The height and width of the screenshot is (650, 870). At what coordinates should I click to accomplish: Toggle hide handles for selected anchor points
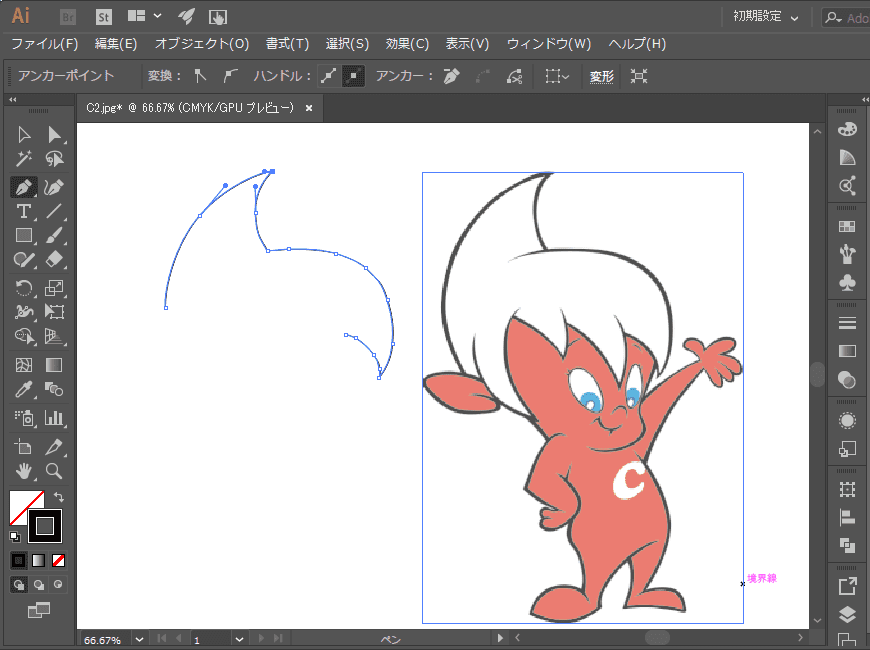tap(353, 76)
